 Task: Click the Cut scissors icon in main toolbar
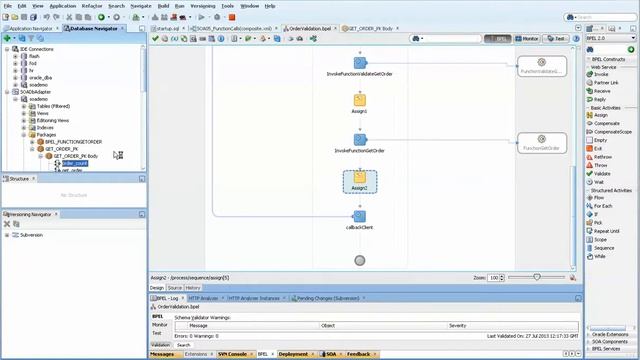(x=69, y=17)
